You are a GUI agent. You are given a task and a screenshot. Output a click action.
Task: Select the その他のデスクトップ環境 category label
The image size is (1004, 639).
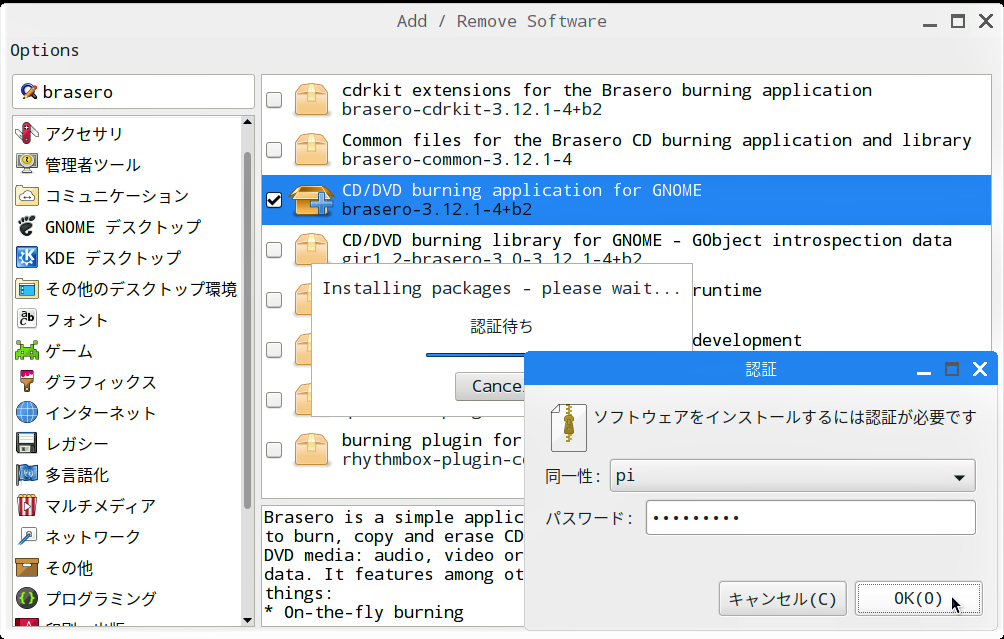[x=142, y=289]
